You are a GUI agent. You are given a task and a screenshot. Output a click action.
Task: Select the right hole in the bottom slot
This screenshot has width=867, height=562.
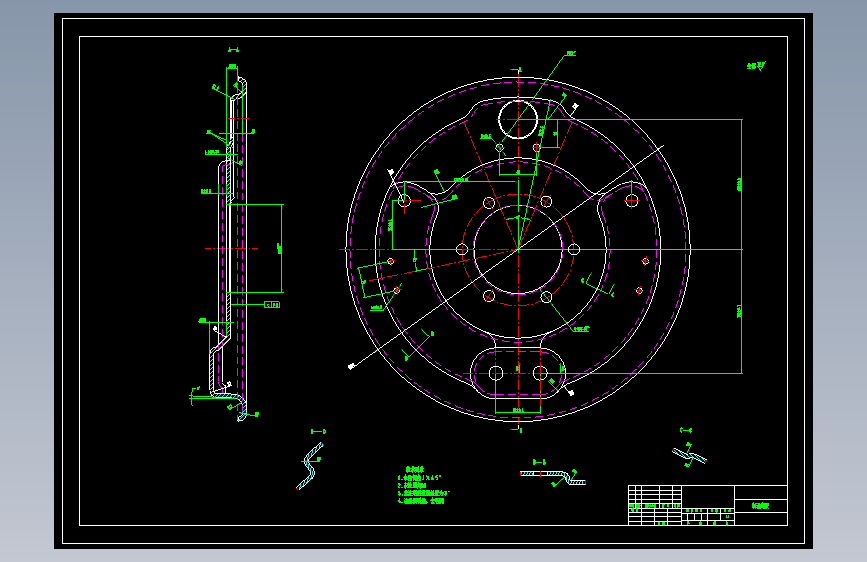point(540,373)
